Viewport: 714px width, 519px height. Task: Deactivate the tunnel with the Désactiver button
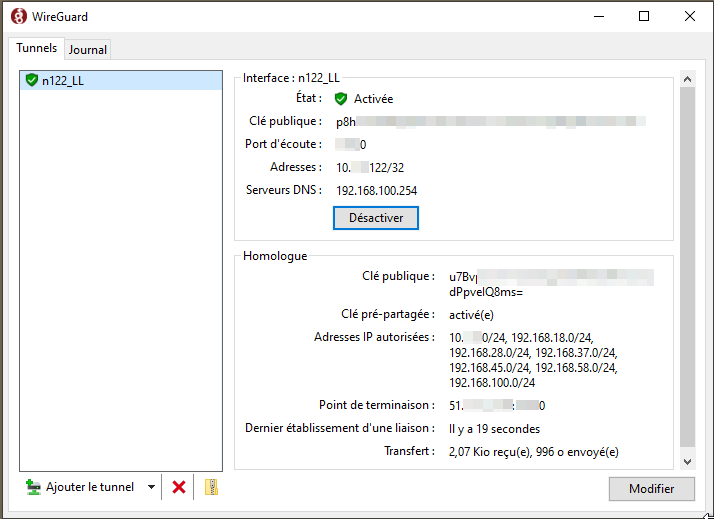(x=375, y=217)
